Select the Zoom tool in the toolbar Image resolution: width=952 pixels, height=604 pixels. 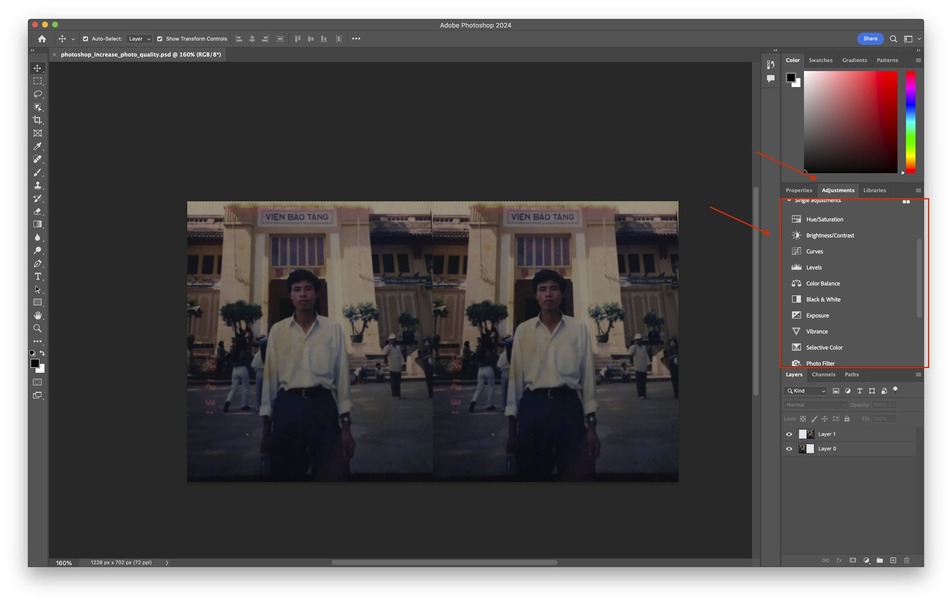[38, 328]
